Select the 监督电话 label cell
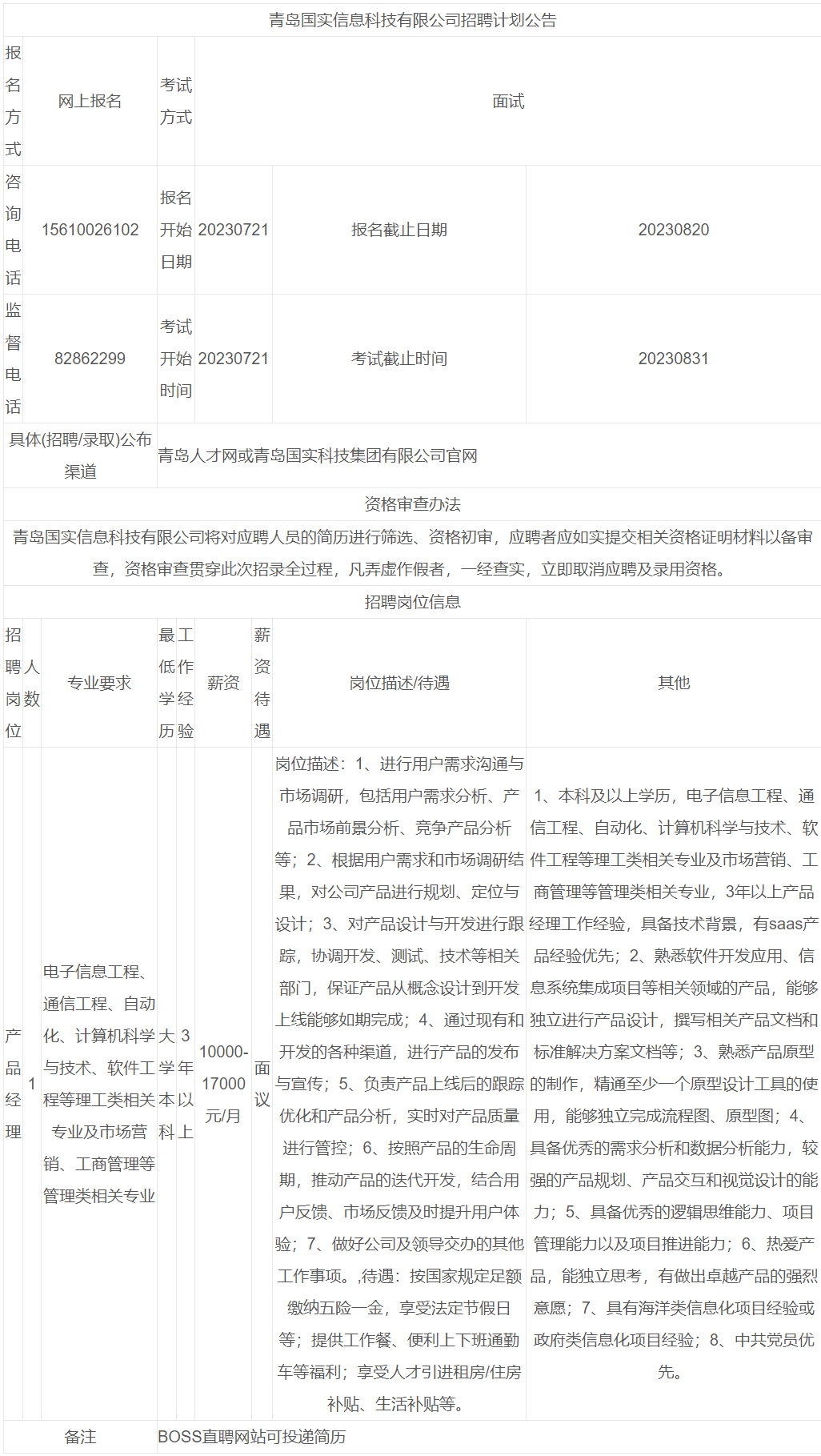This screenshot has height=1456, width=821. (x=13, y=359)
